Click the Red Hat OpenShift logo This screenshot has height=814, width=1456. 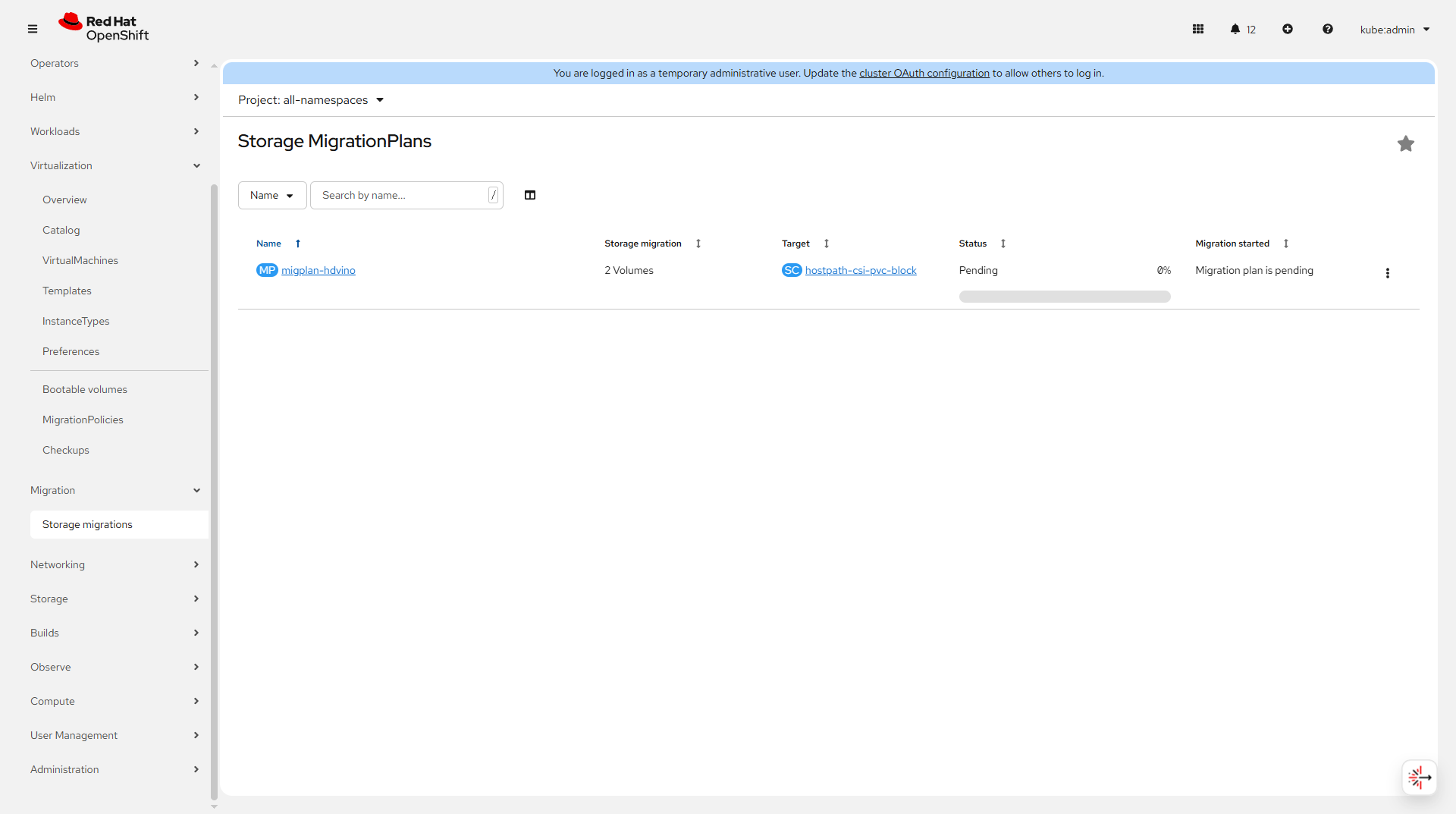tap(104, 28)
